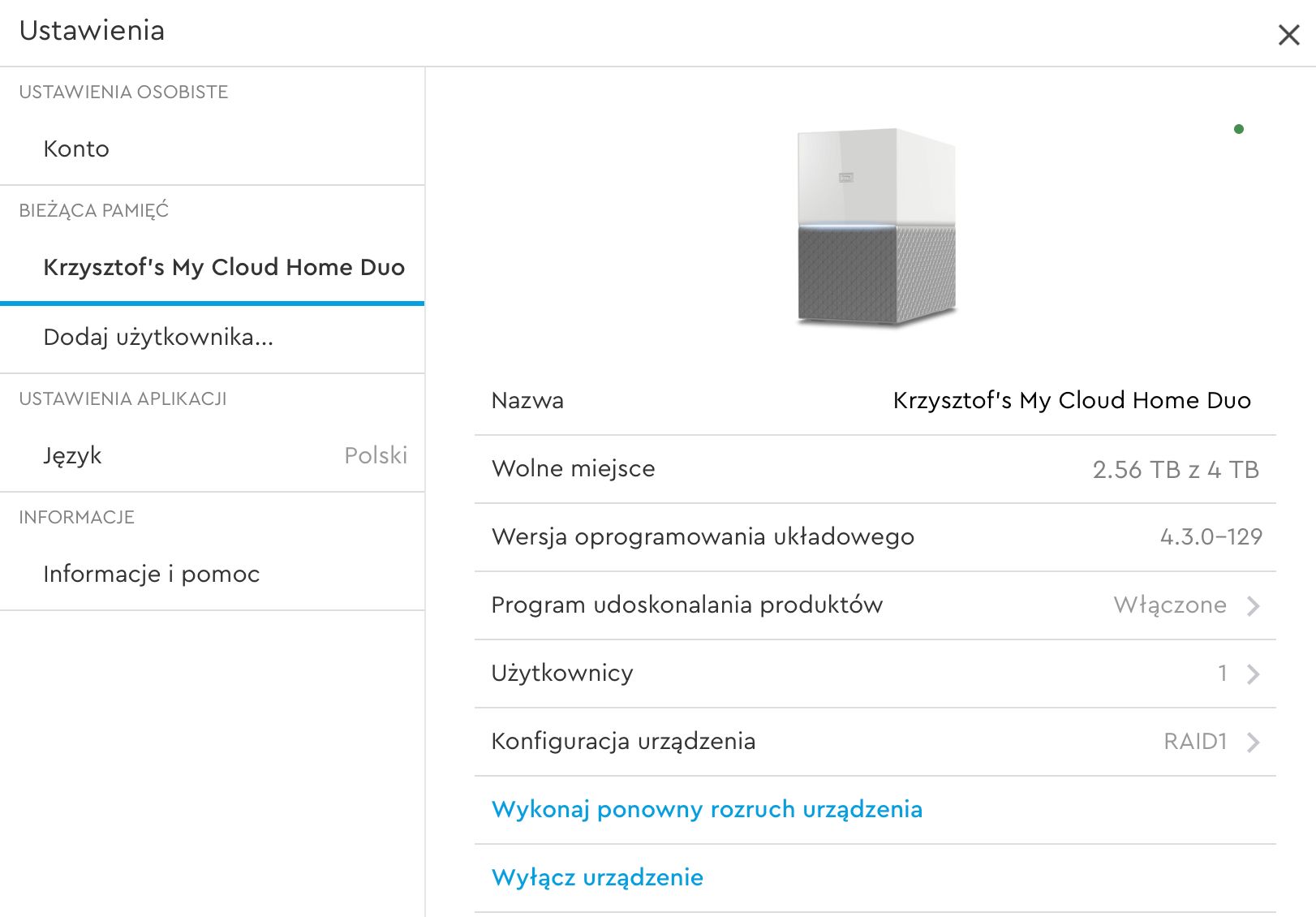Click the firmware version 4.3.0-129
1316x917 pixels.
(1211, 537)
